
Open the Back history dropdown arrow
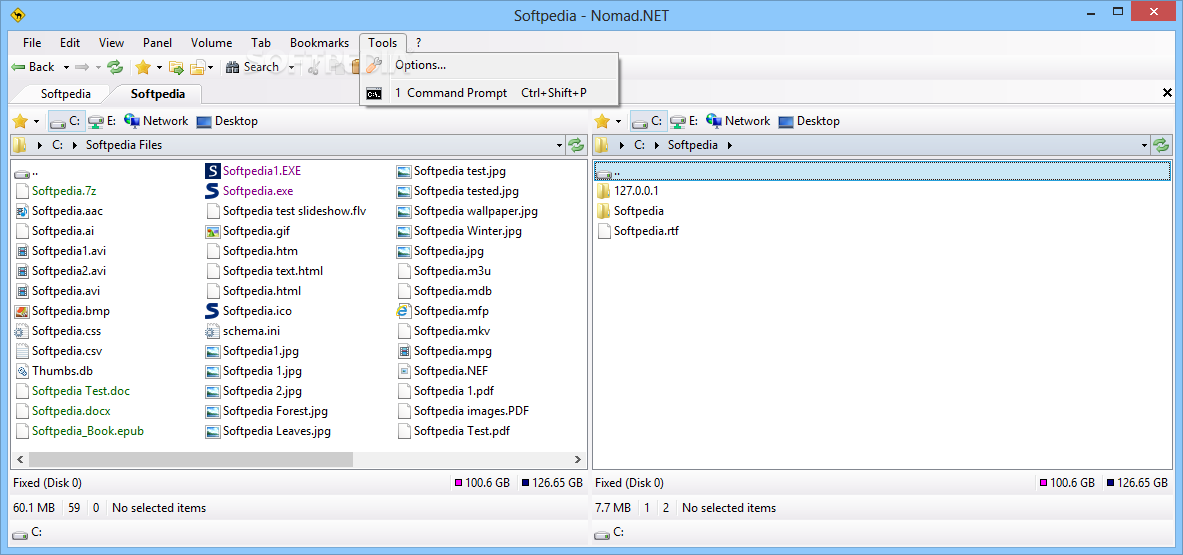point(66,67)
